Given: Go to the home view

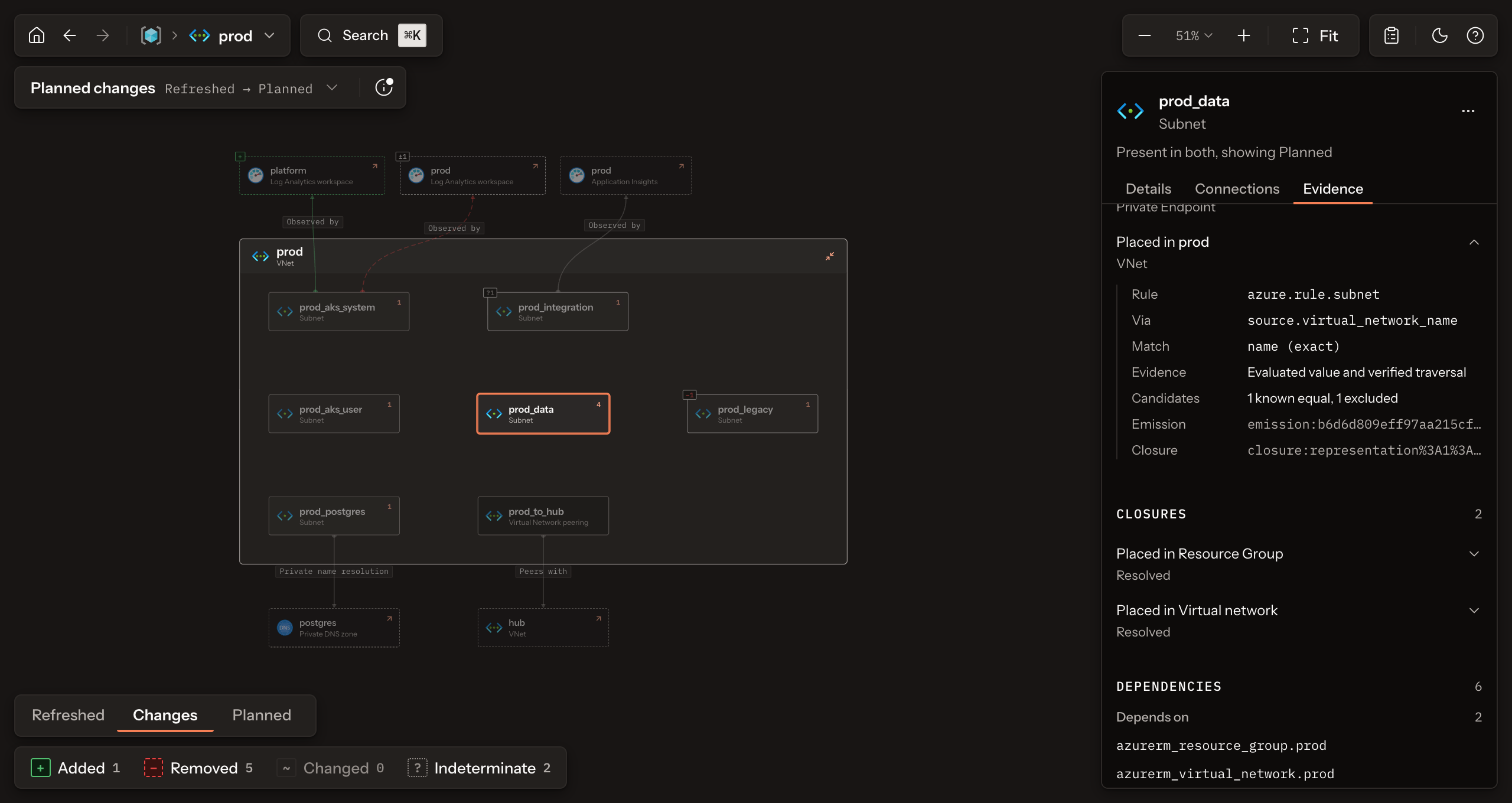Looking at the screenshot, I should tap(37, 35).
